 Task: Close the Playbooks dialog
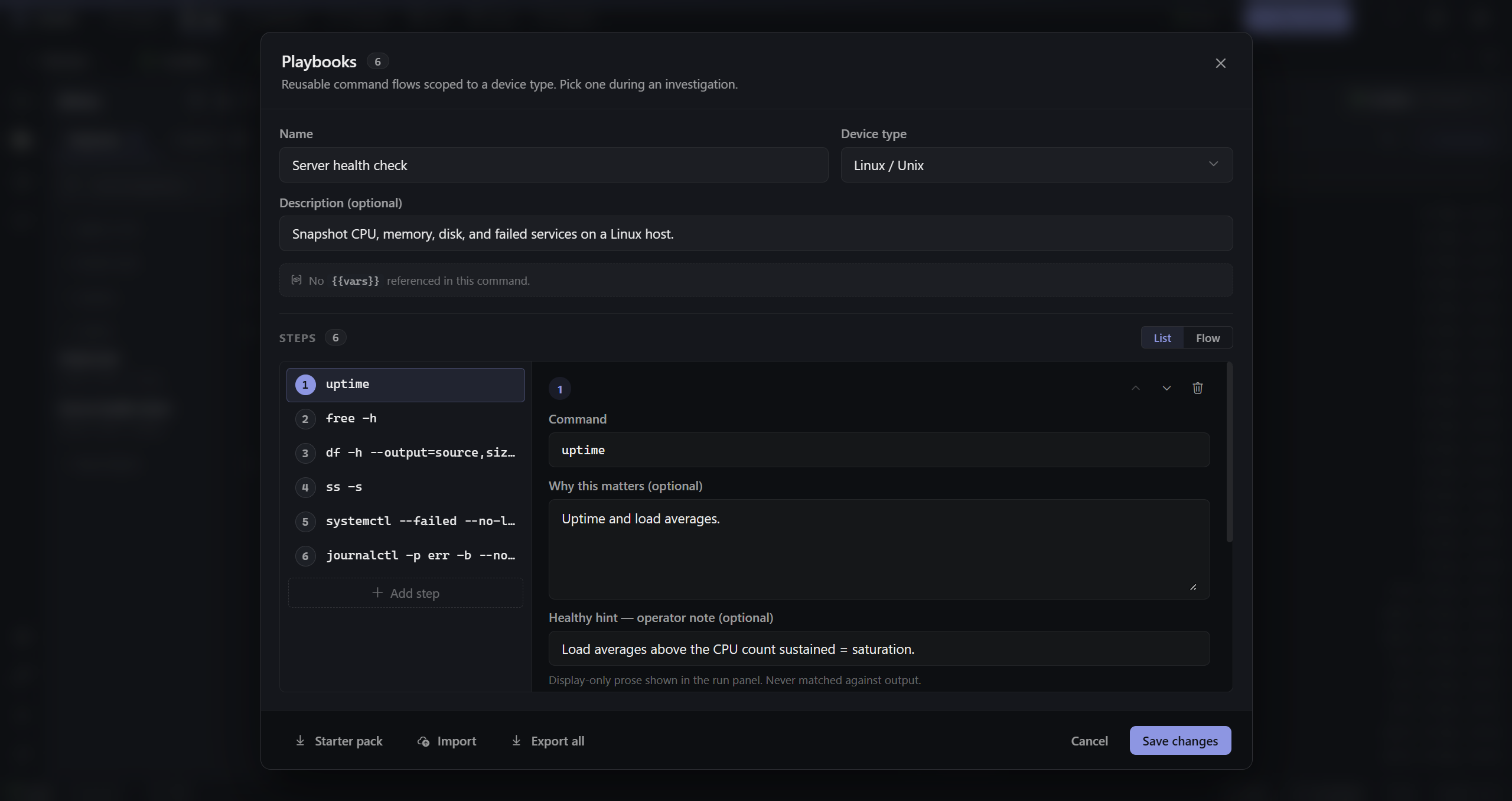[x=1220, y=63]
